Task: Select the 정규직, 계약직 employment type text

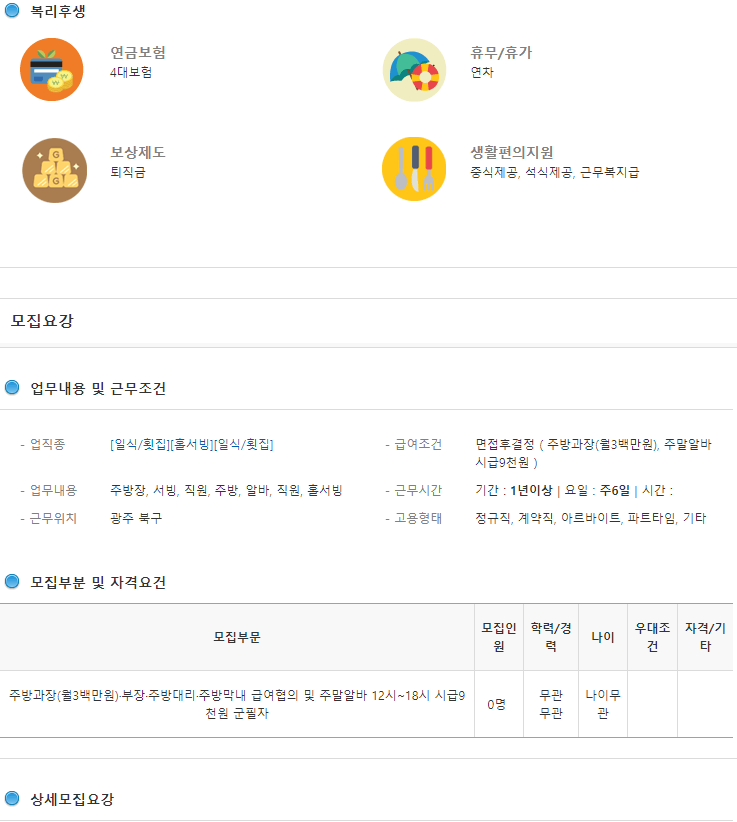Action: (x=590, y=518)
